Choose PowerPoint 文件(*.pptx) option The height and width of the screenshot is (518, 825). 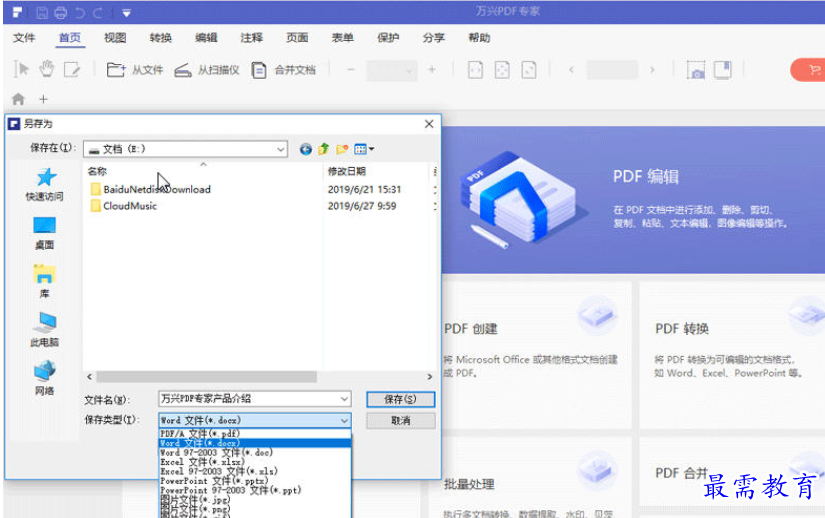(255, 481)
